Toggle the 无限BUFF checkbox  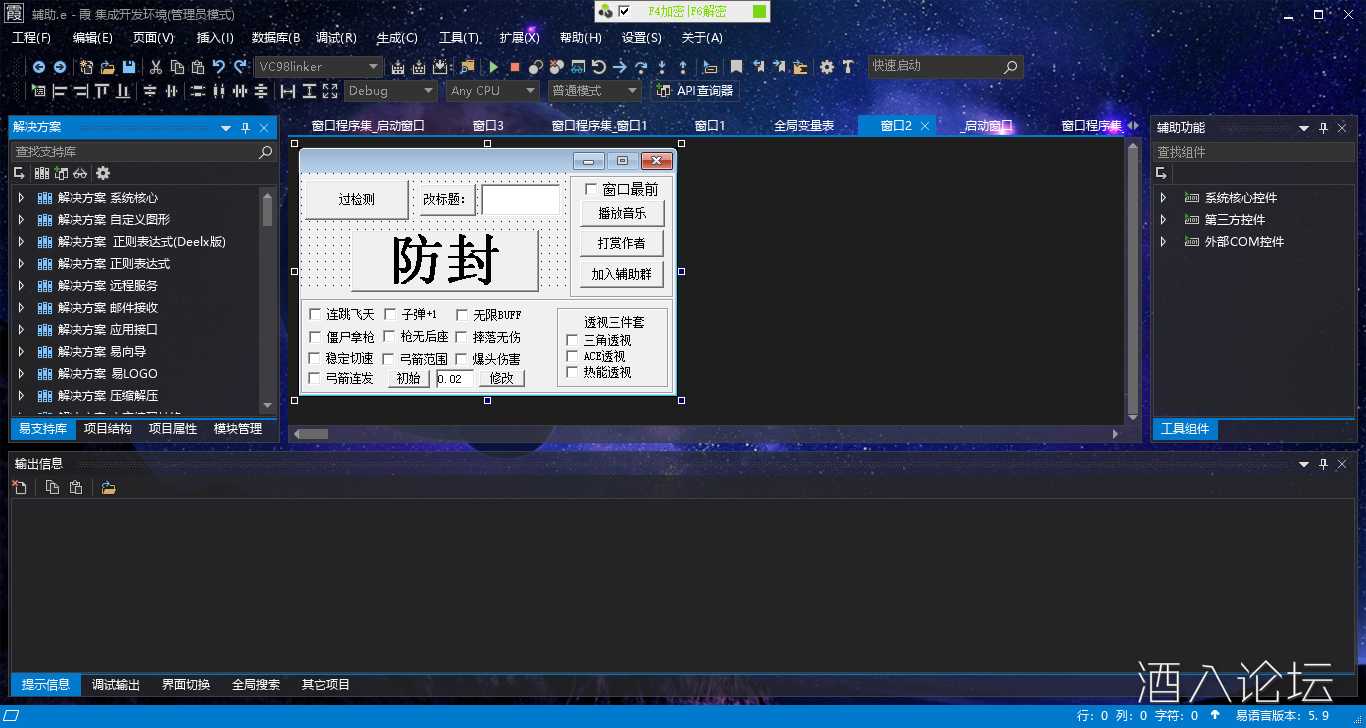pyautogui.click(x=462, y=314)
